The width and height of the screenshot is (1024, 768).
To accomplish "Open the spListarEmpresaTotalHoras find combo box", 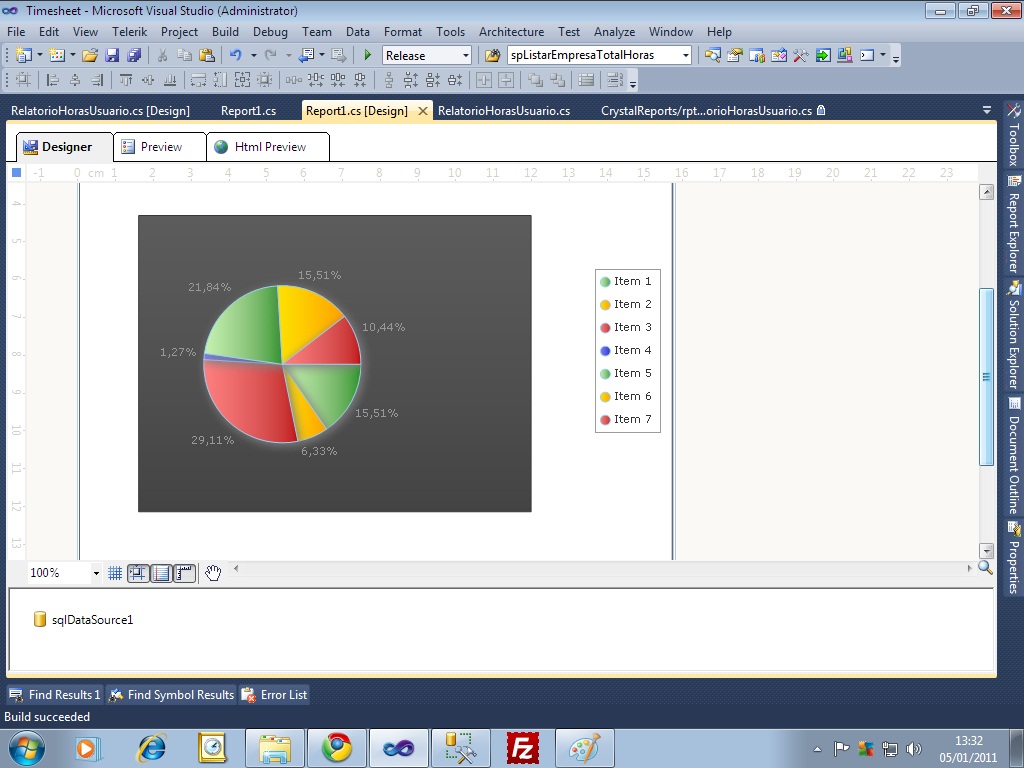I will pos(685,56).
